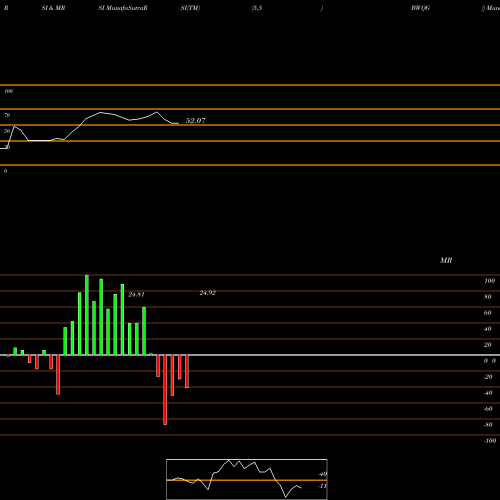
Task: Select the longest red histogram bar
Action: click(x=165, y=390)
